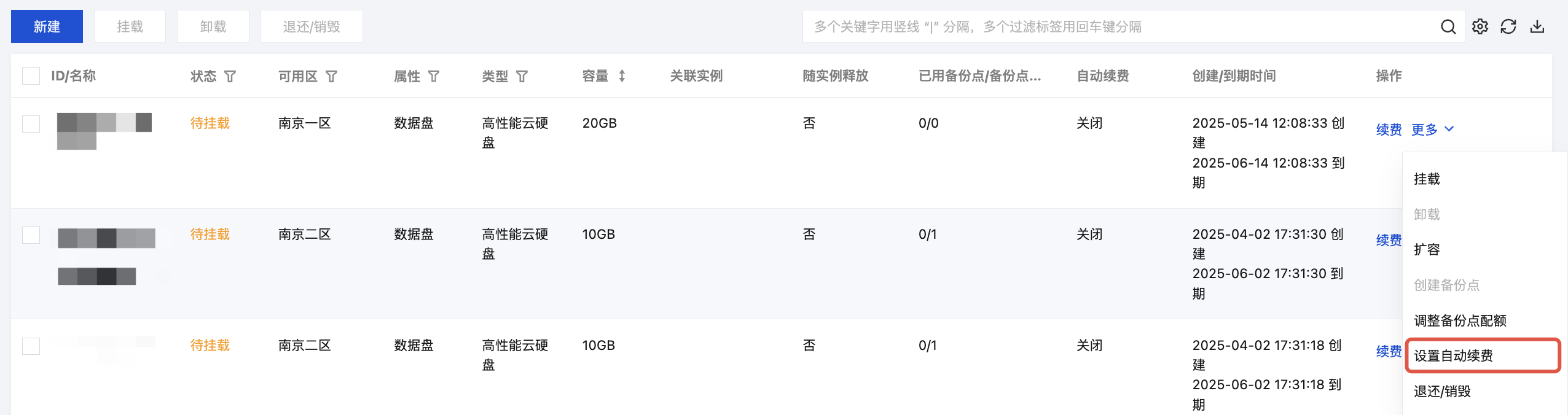Select 挂载 in the dropdown menu

[x=1427, y=179]
